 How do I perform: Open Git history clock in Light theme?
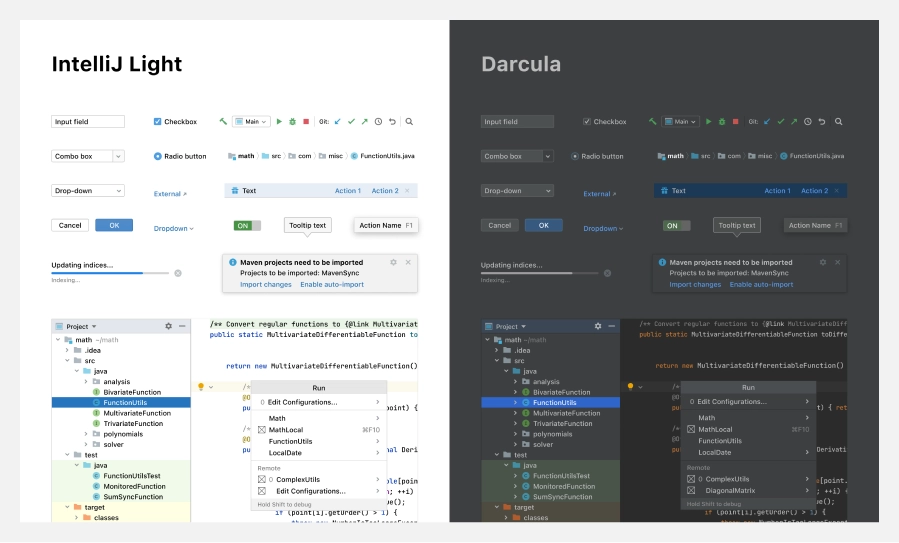(378, 122)
